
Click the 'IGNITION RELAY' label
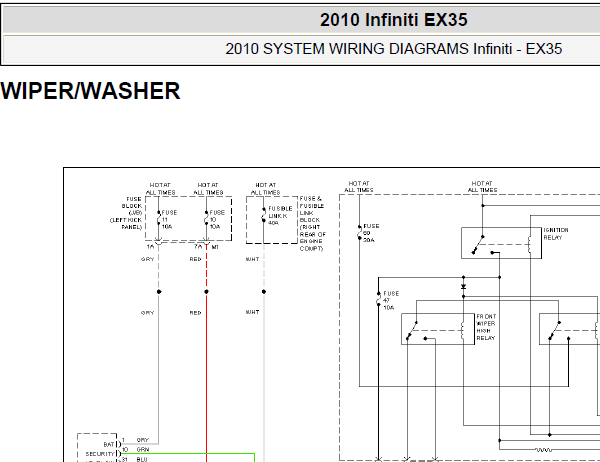(556, 233)
